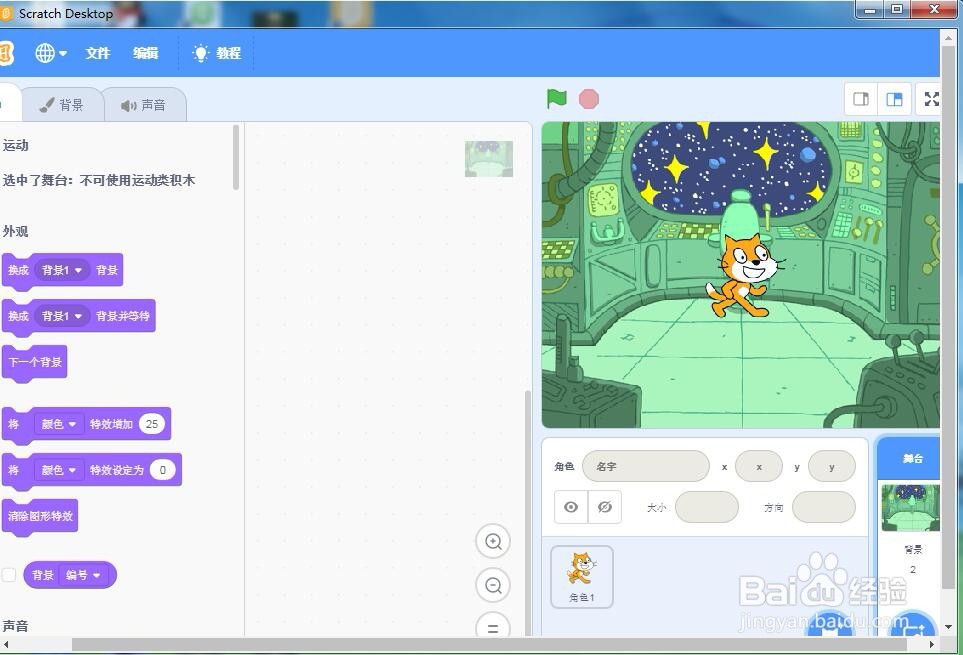Open 编号 dropdown in 背景 reporter block
This screenshot has height=655, width=963.
tap(82, 575)
